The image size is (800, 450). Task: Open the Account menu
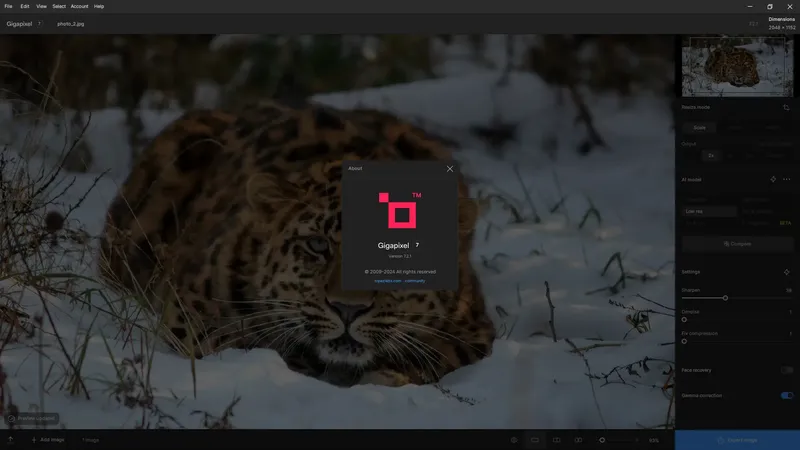coord(79,6)
